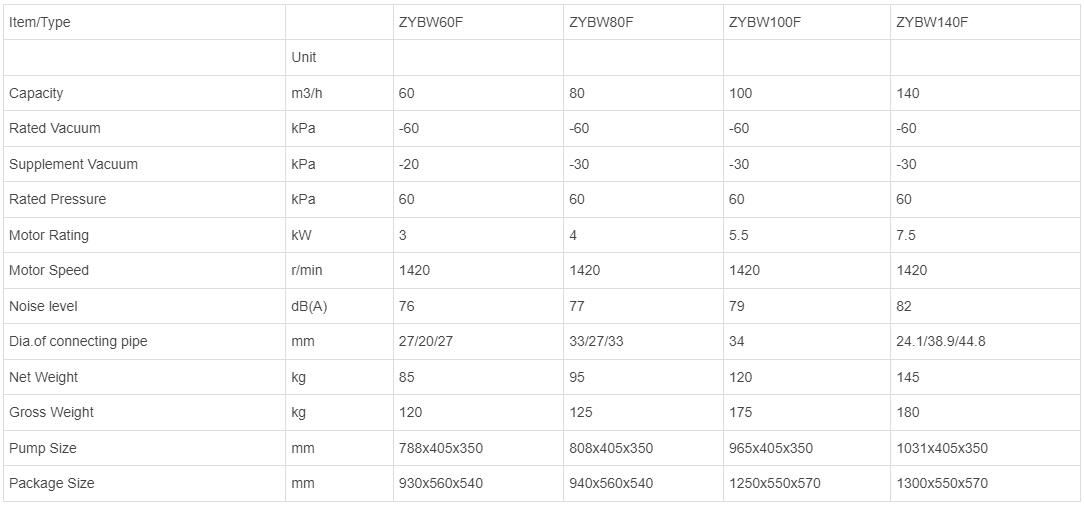Select the Supplement Vacuum row label
This screenshot has height=505, width=1084.
click(73, 164)
